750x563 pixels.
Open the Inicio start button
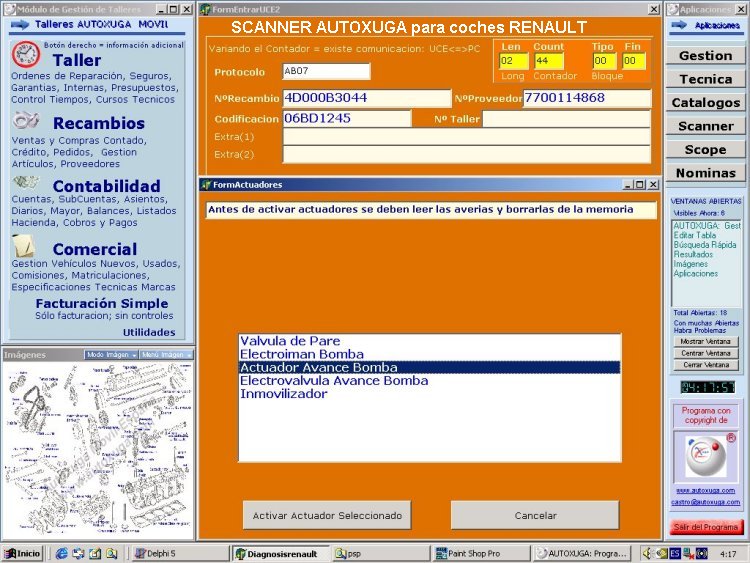click(x=22, y=553)
